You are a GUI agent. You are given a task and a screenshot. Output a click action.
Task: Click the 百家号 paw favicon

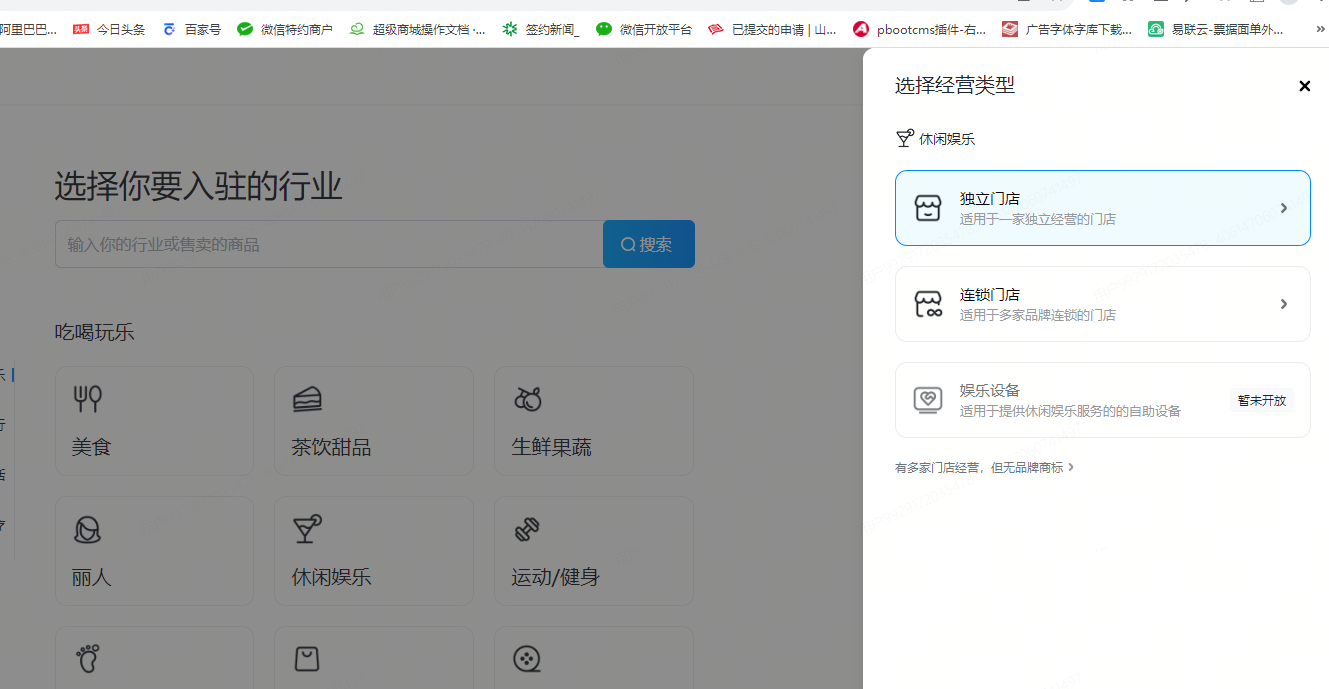[169, 29]
